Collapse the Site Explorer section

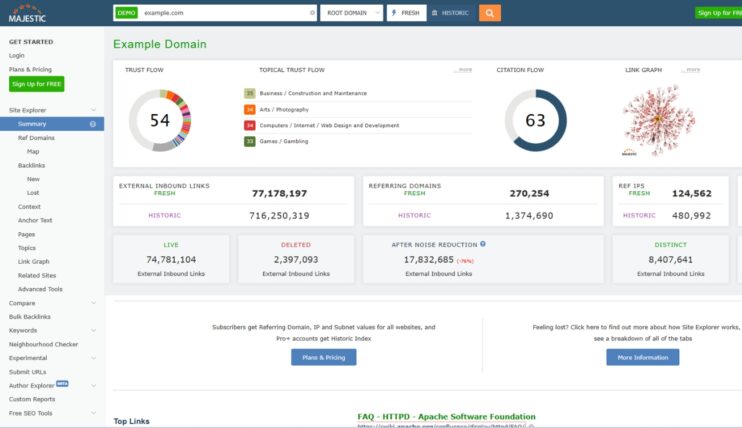point(94,110)
